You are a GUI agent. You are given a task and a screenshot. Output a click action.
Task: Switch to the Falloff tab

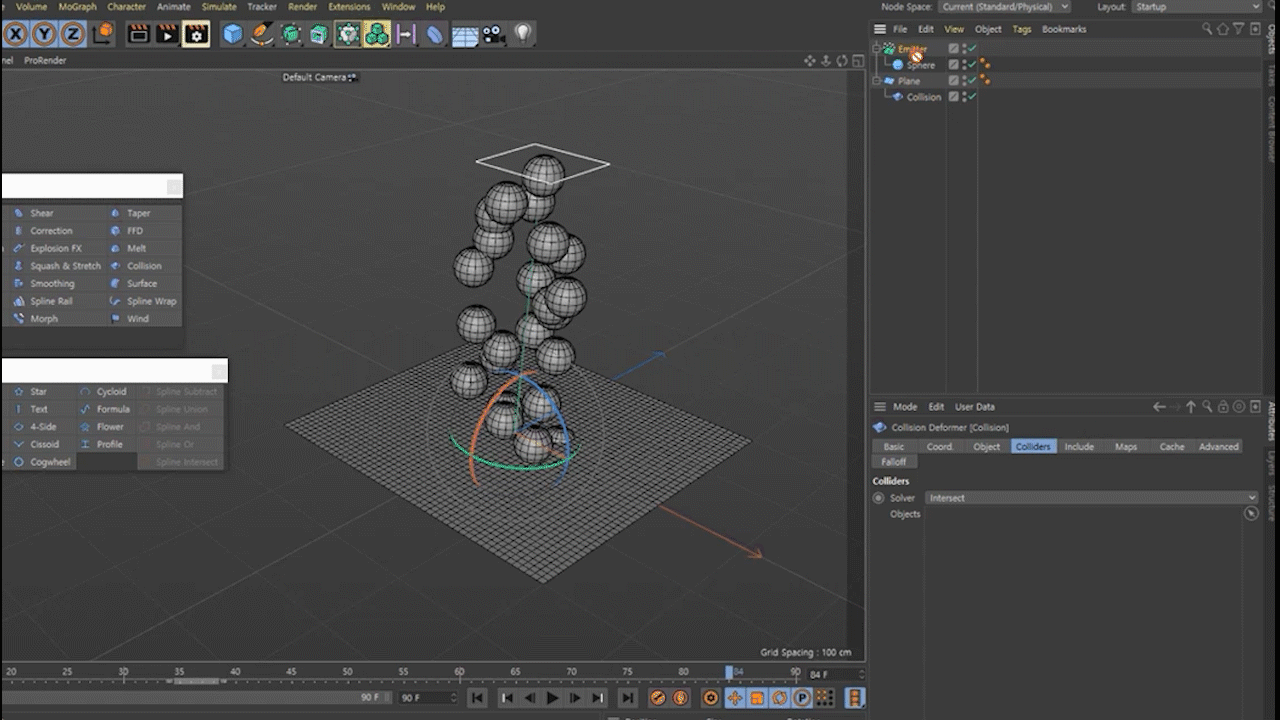[894, 462]
